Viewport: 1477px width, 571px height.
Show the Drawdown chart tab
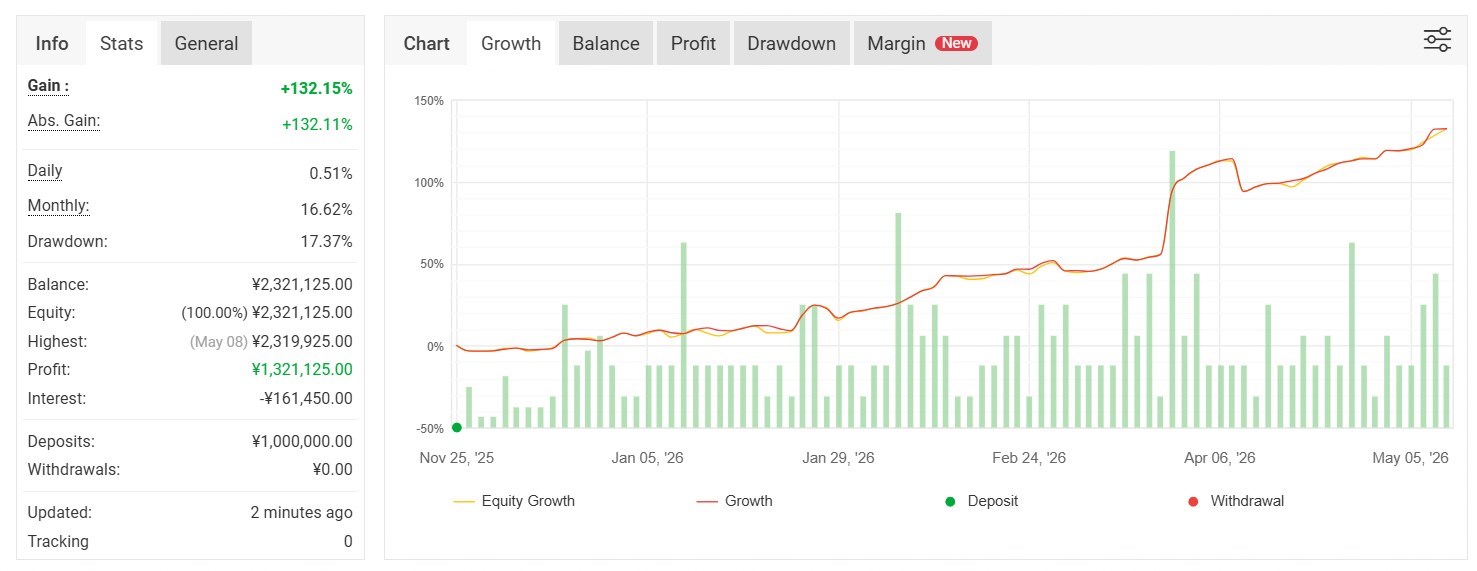pos(791,43)
